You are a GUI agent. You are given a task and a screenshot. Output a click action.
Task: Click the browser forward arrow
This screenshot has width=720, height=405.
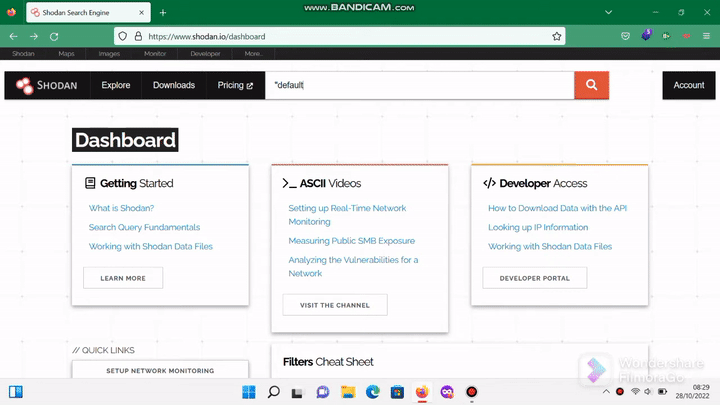tap(34, 36)
